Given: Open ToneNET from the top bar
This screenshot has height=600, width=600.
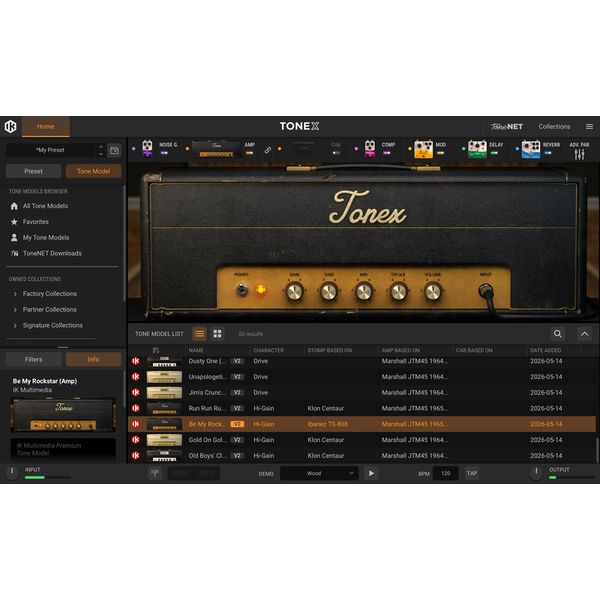Looking at the screenshot, I should 507,127.
